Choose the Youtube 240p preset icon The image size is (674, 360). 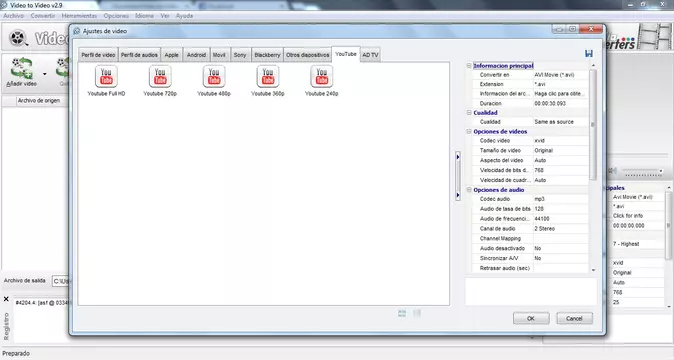click(322, 77)
